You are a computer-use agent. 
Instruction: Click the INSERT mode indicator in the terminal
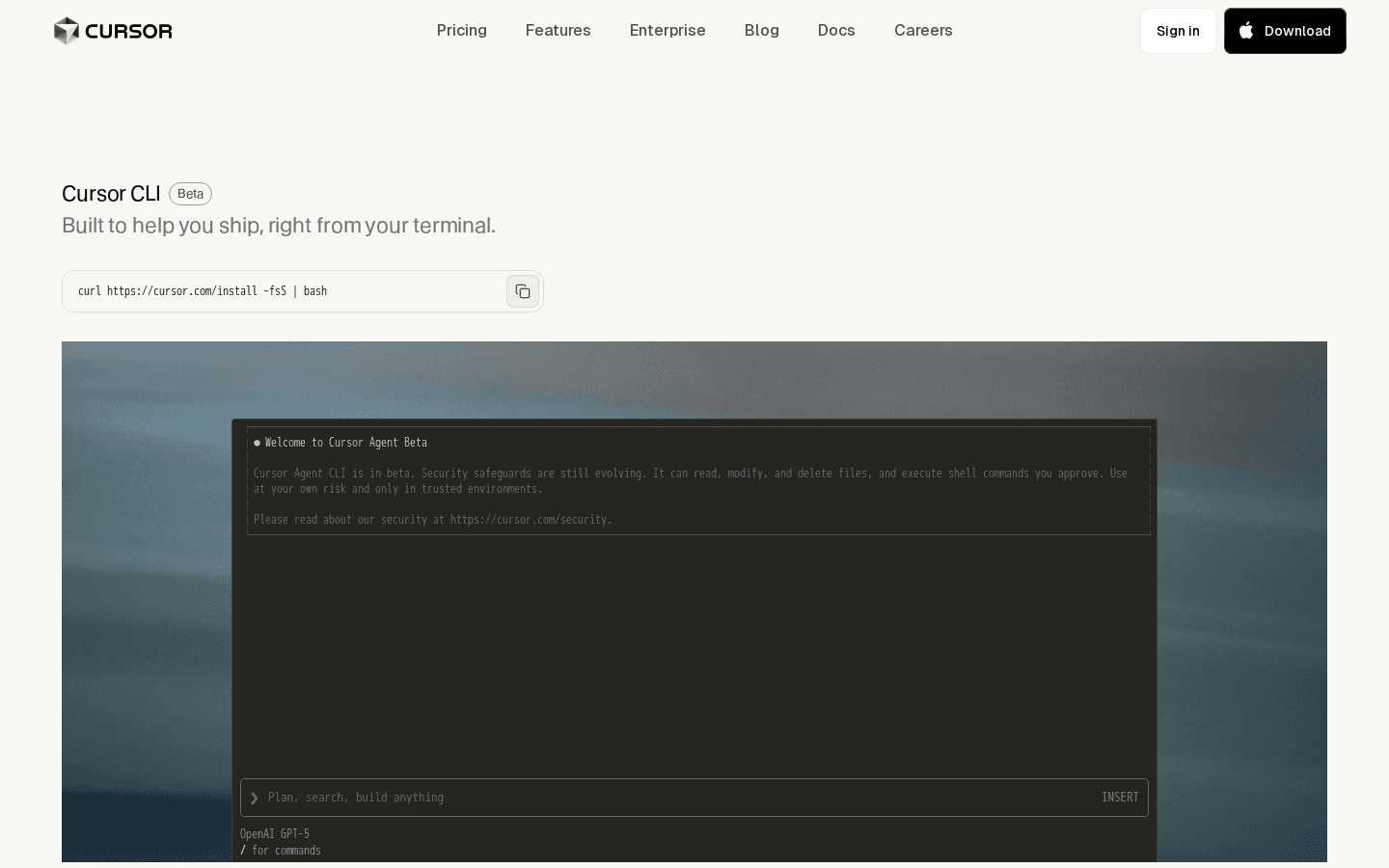tap(1120, 798)
